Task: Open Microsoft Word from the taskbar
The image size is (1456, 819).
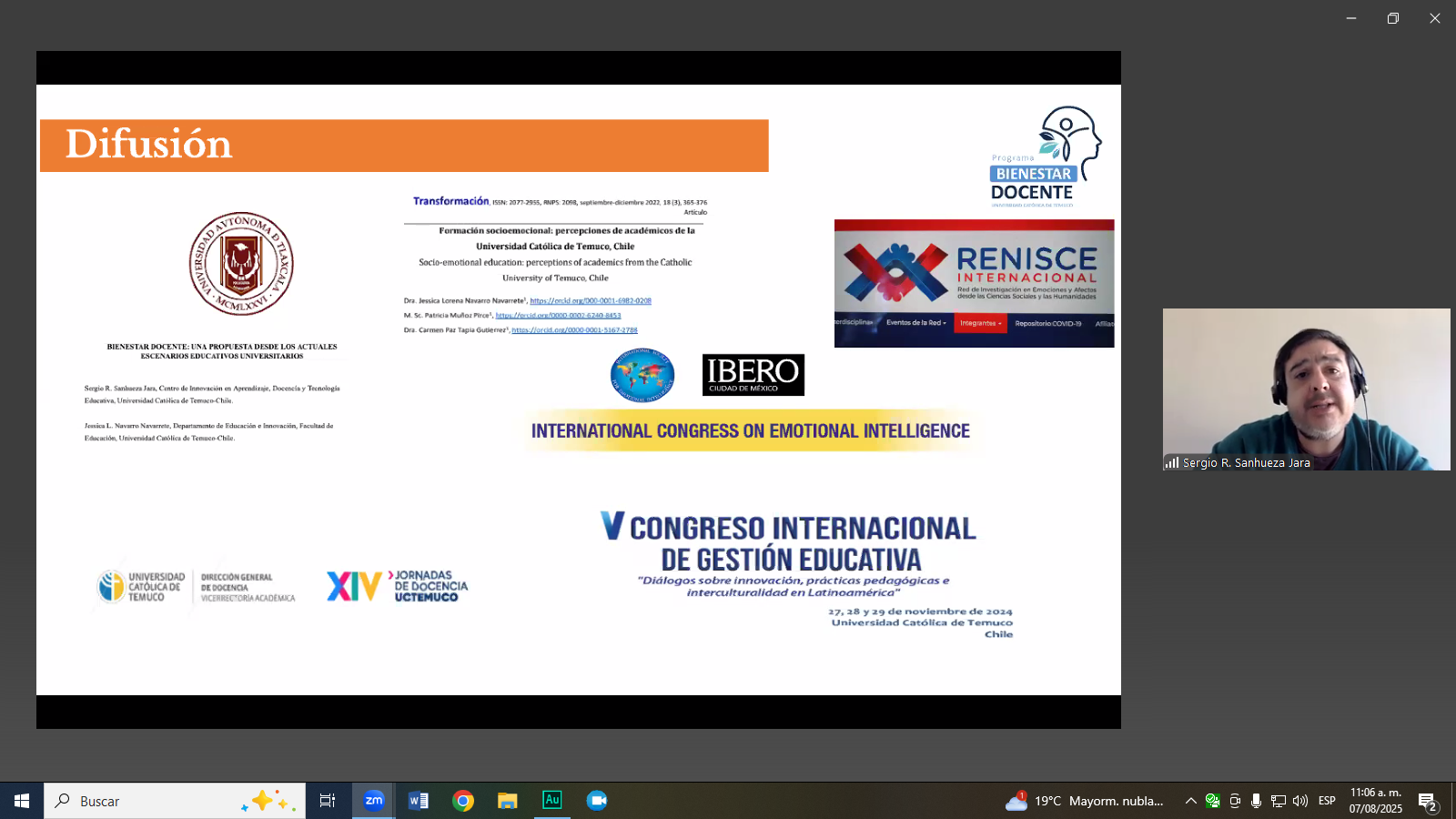Action: coord(419,801)
